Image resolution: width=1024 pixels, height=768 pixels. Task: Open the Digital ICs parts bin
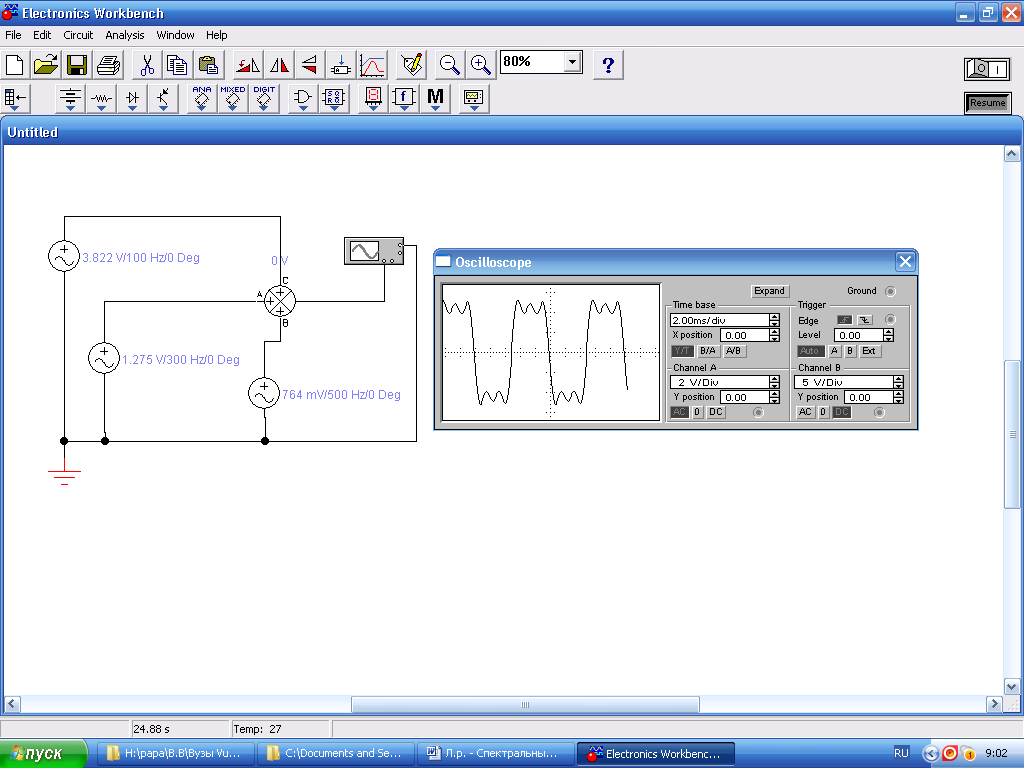pyautogui.click(x=264, y=99)
